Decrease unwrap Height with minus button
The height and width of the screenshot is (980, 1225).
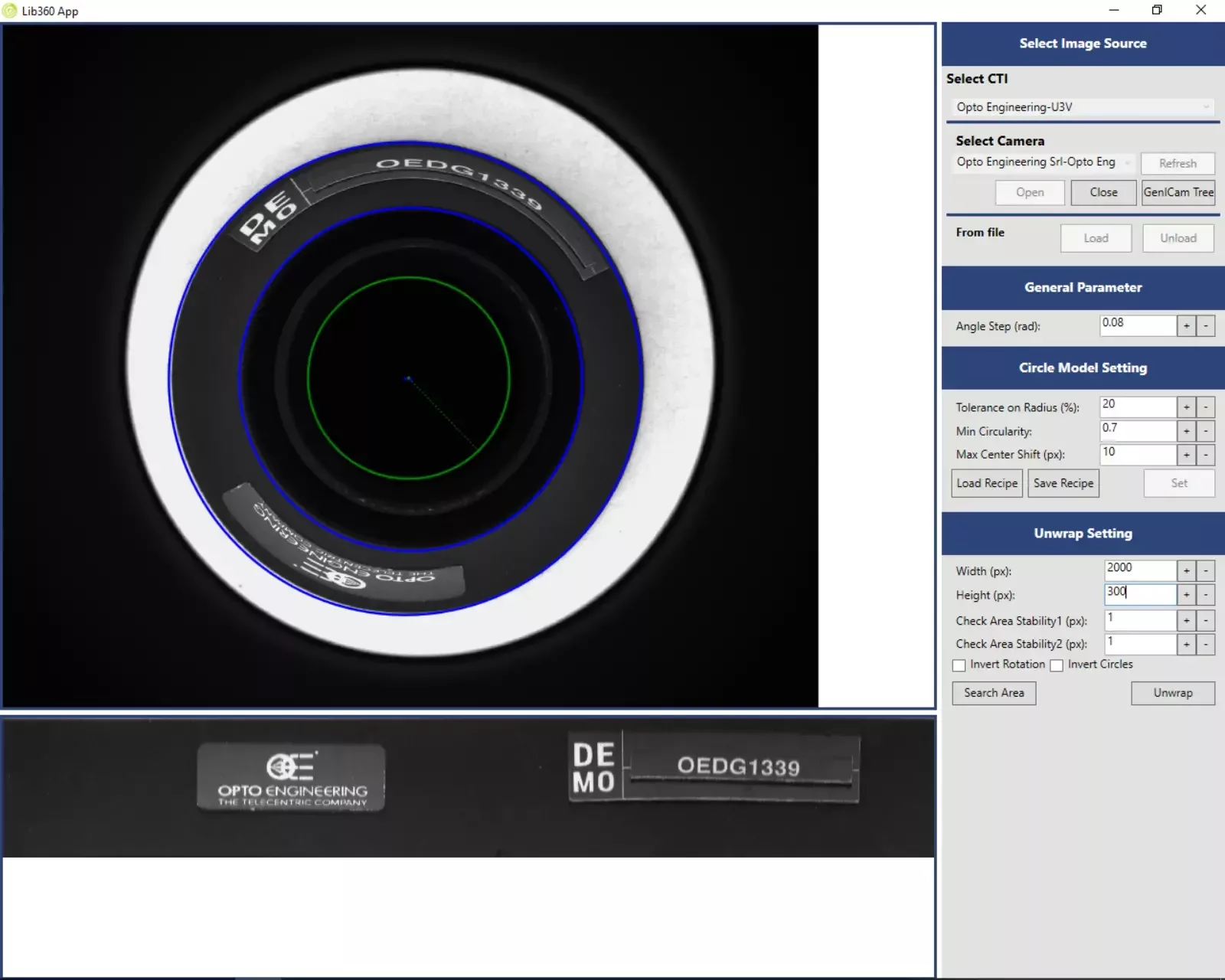tap(1206, 595)
